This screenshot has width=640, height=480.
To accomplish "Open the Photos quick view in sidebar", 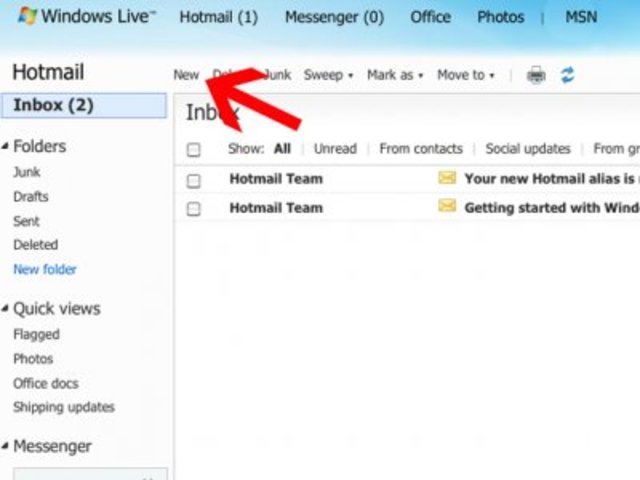I will click(33, 359).
